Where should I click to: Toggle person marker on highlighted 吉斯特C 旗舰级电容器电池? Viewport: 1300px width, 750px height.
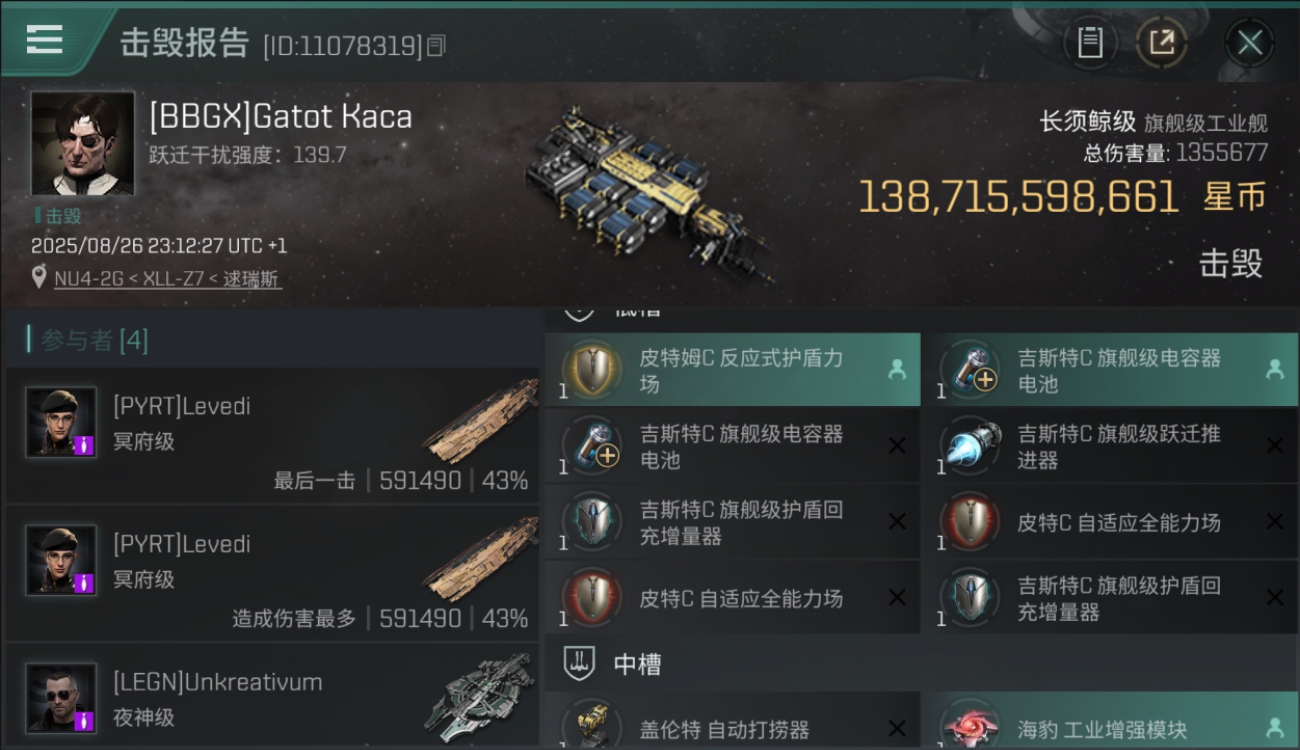1275,369
